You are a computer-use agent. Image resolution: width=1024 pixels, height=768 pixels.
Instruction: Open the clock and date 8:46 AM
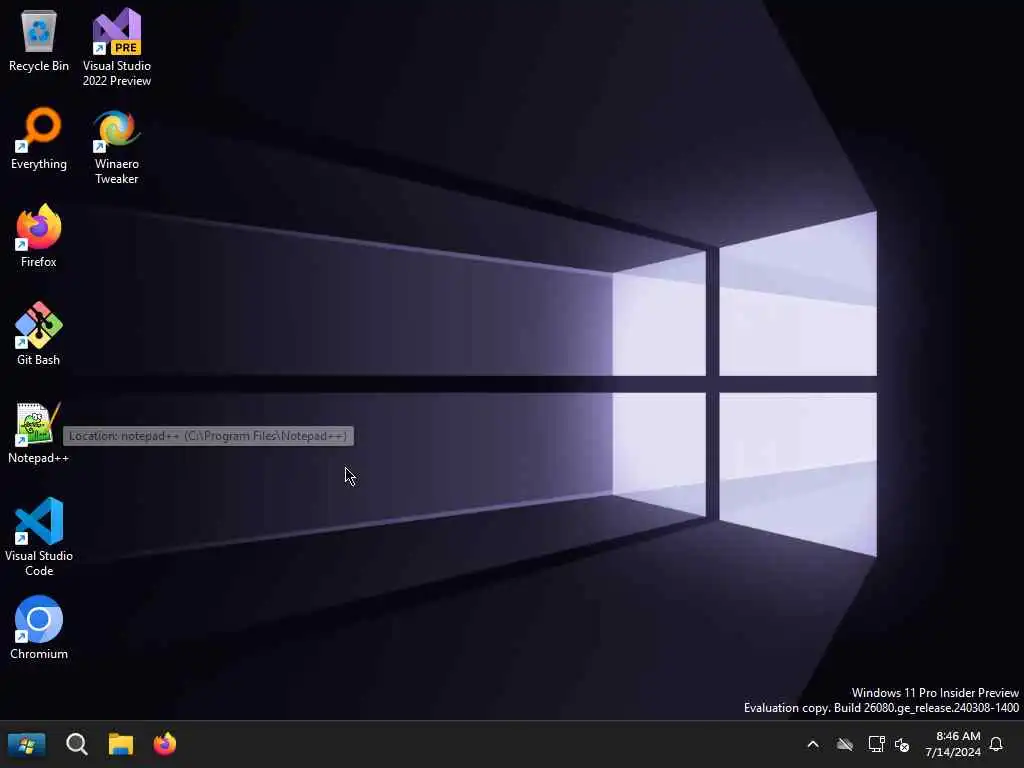[x=953, y=744]
